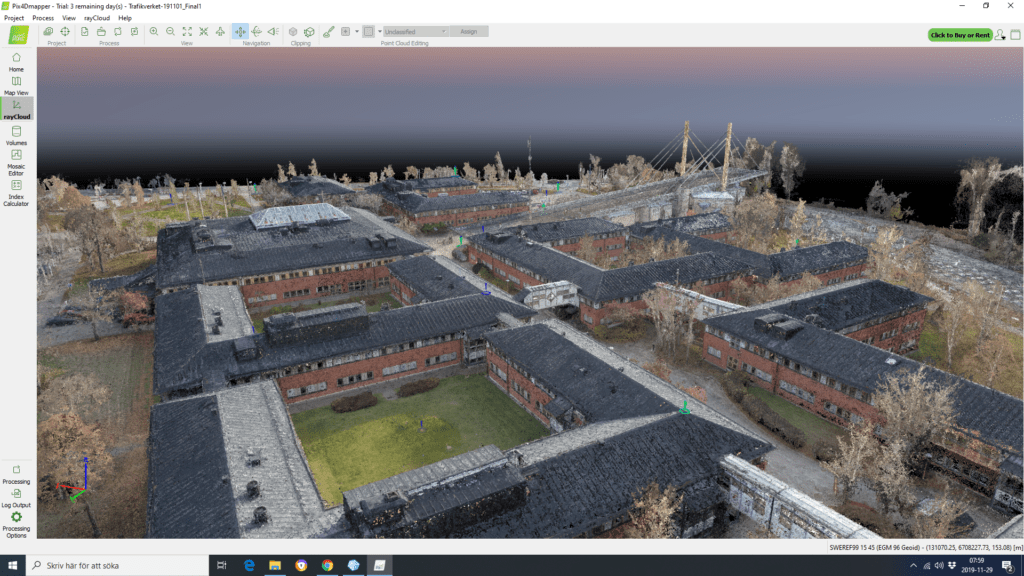Select the Standard navigation mode
Screen dimensions: 1024x576
click(x=240, y=31)
